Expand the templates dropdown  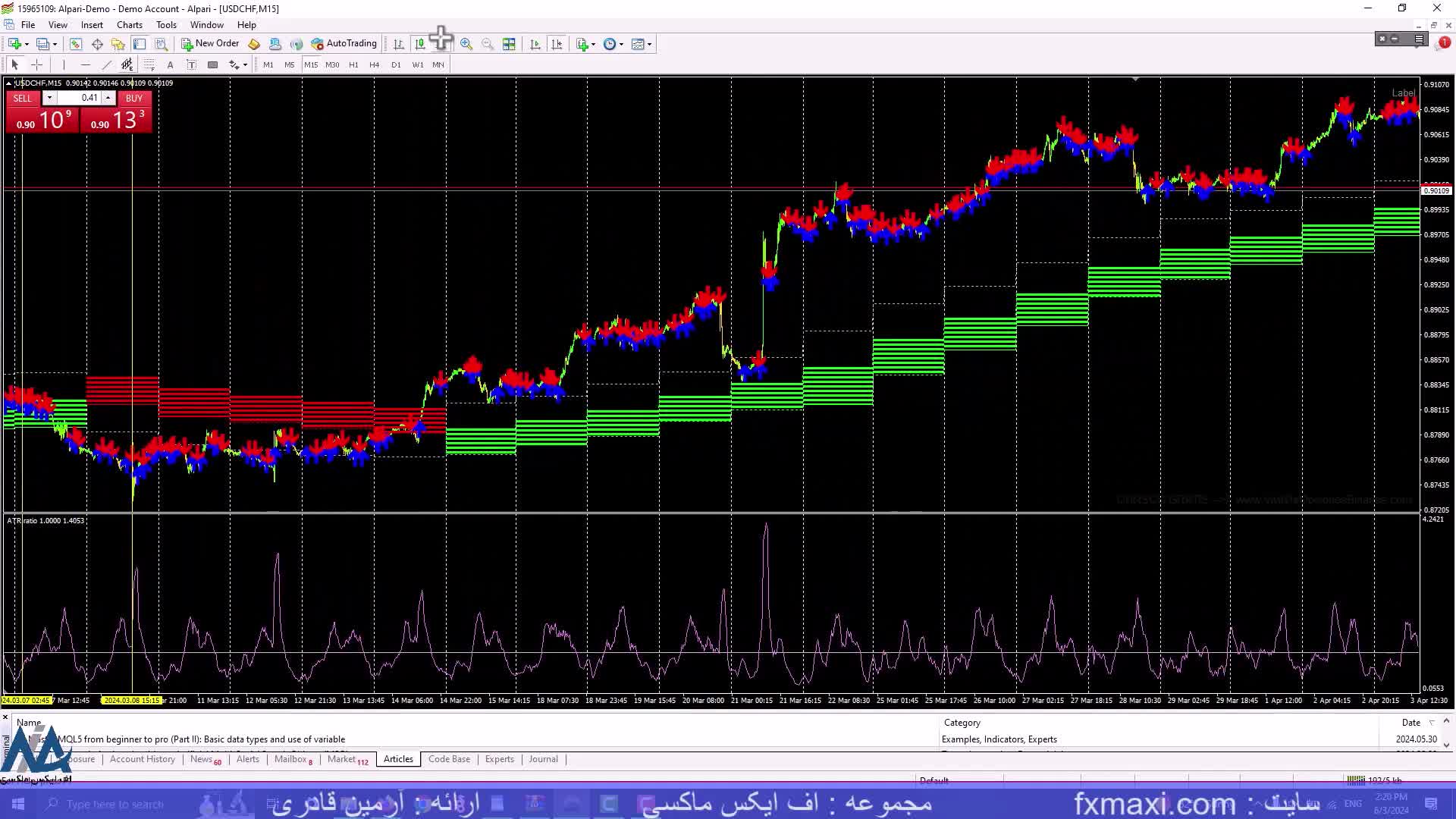click(x=642, y=44)
